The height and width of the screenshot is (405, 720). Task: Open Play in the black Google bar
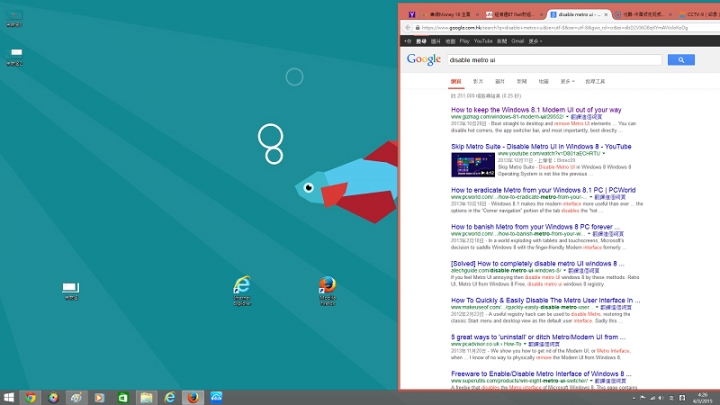464,41
